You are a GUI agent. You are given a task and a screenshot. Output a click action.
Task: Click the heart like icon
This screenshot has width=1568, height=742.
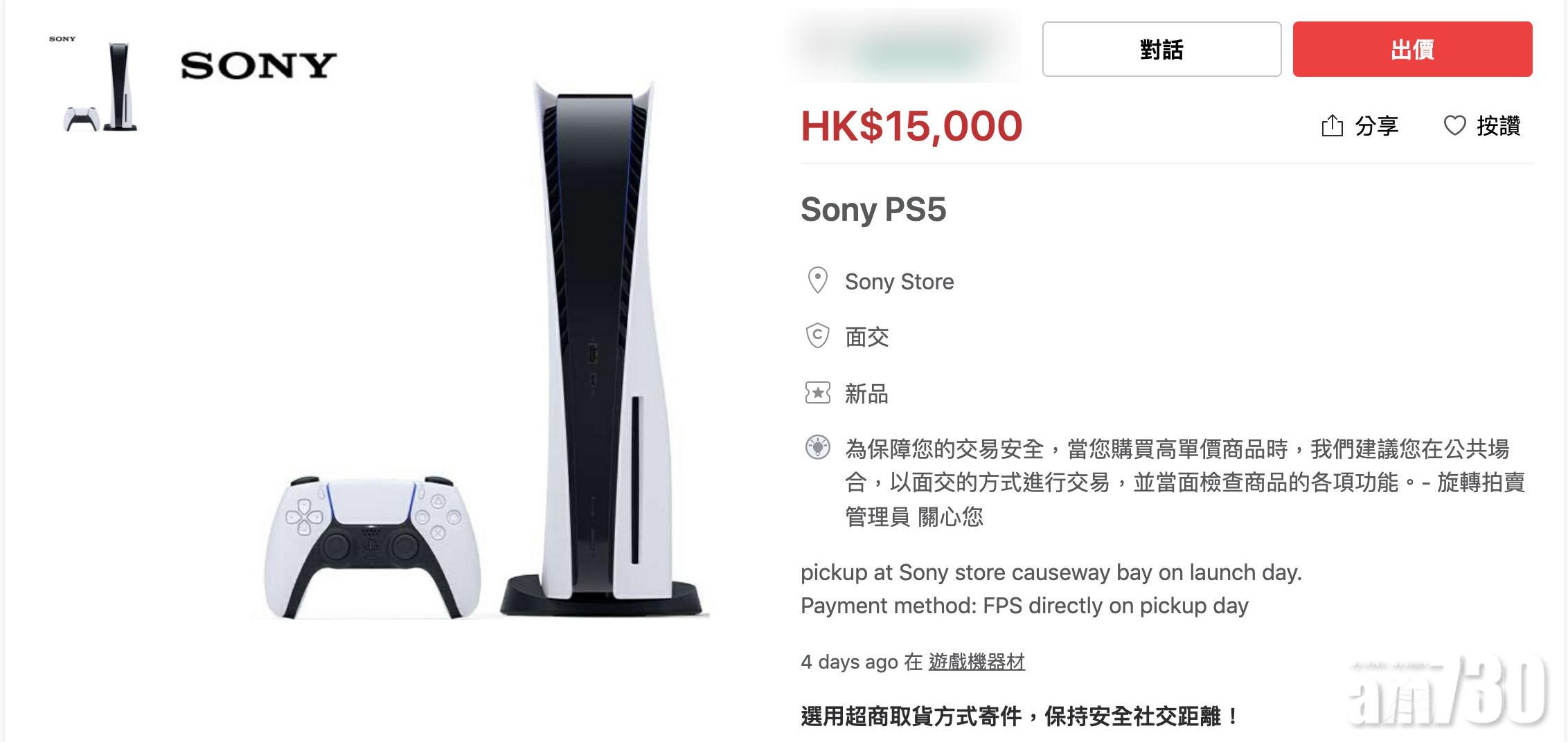pos(1454,125)
